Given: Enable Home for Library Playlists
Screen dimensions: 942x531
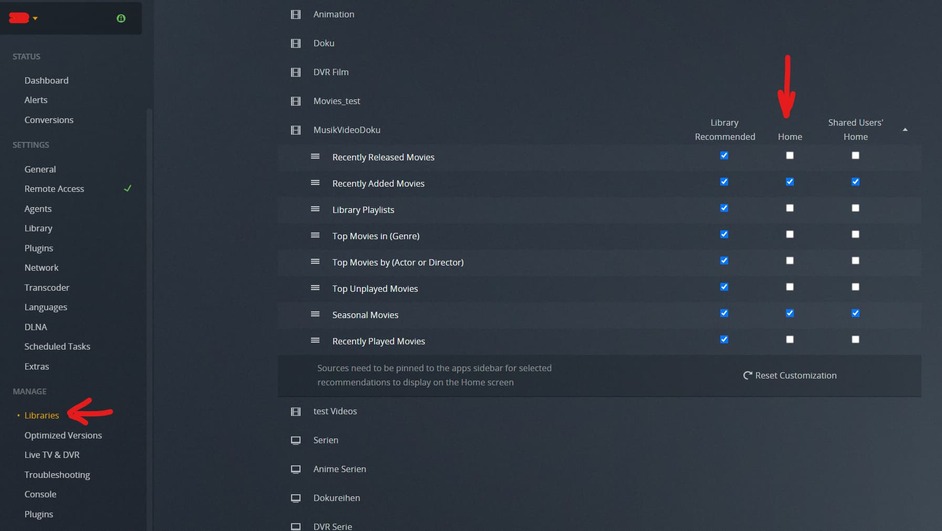Looking at the screenshot, I should 789,208.
